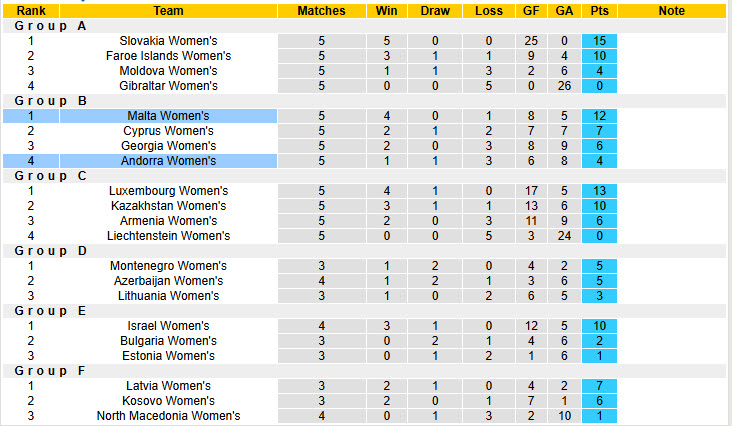732x426 pixels.
Task: Click the Group A section header
Action: [x=51, y=26]
